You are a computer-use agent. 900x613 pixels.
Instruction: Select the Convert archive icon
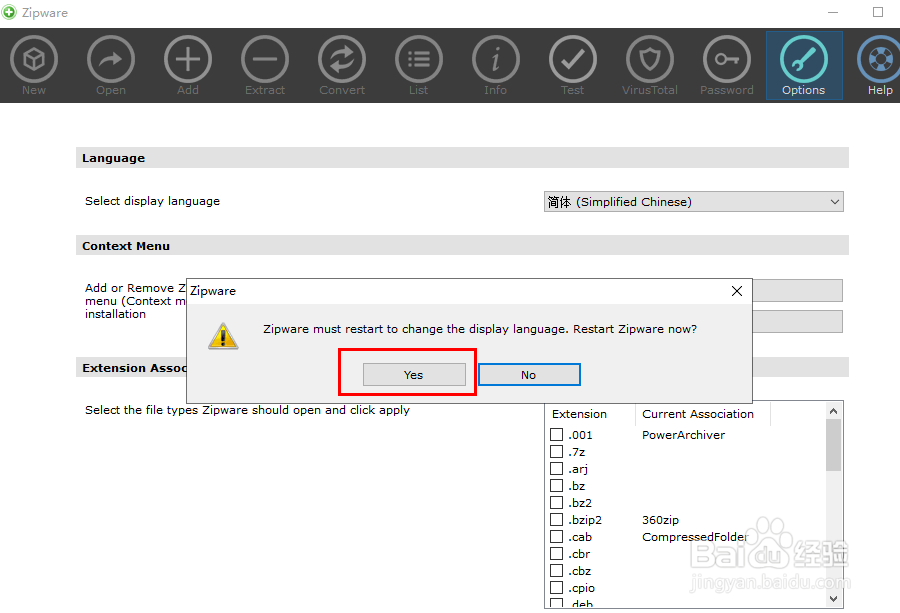(x=342, y=60)
